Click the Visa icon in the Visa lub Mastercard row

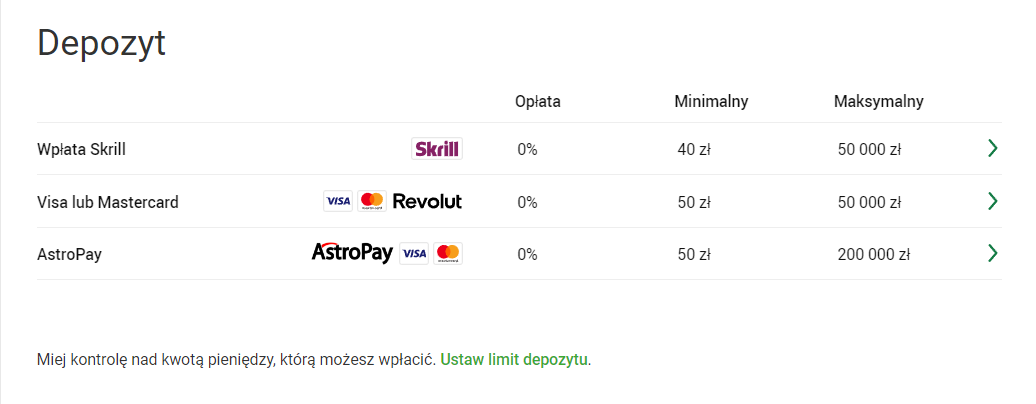(x=338, y=201)
